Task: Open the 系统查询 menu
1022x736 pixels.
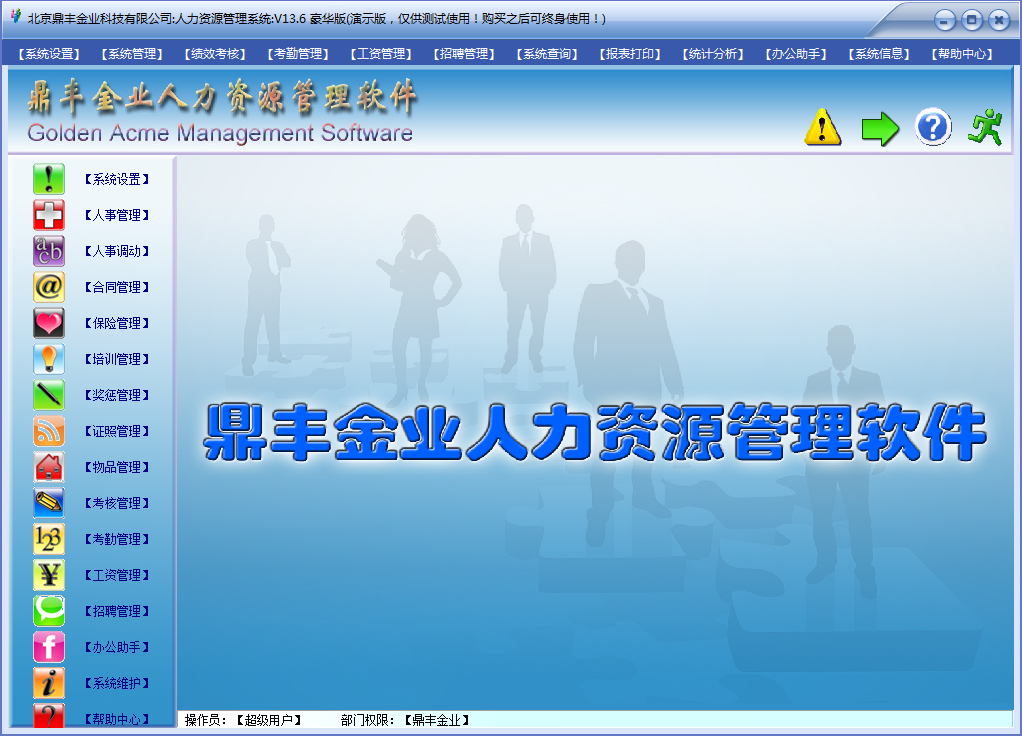Action: pyautogui.click(x=547, y=54)
